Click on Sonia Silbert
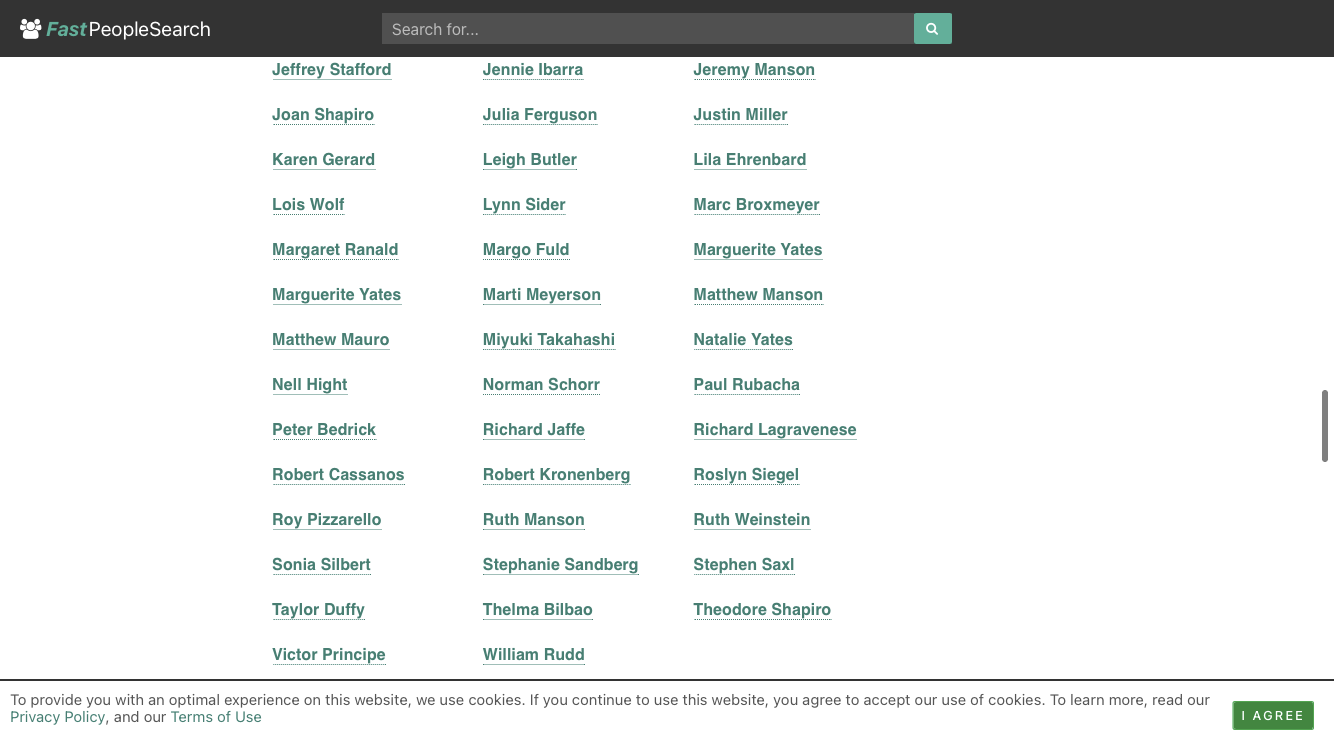 coord(322,564)
